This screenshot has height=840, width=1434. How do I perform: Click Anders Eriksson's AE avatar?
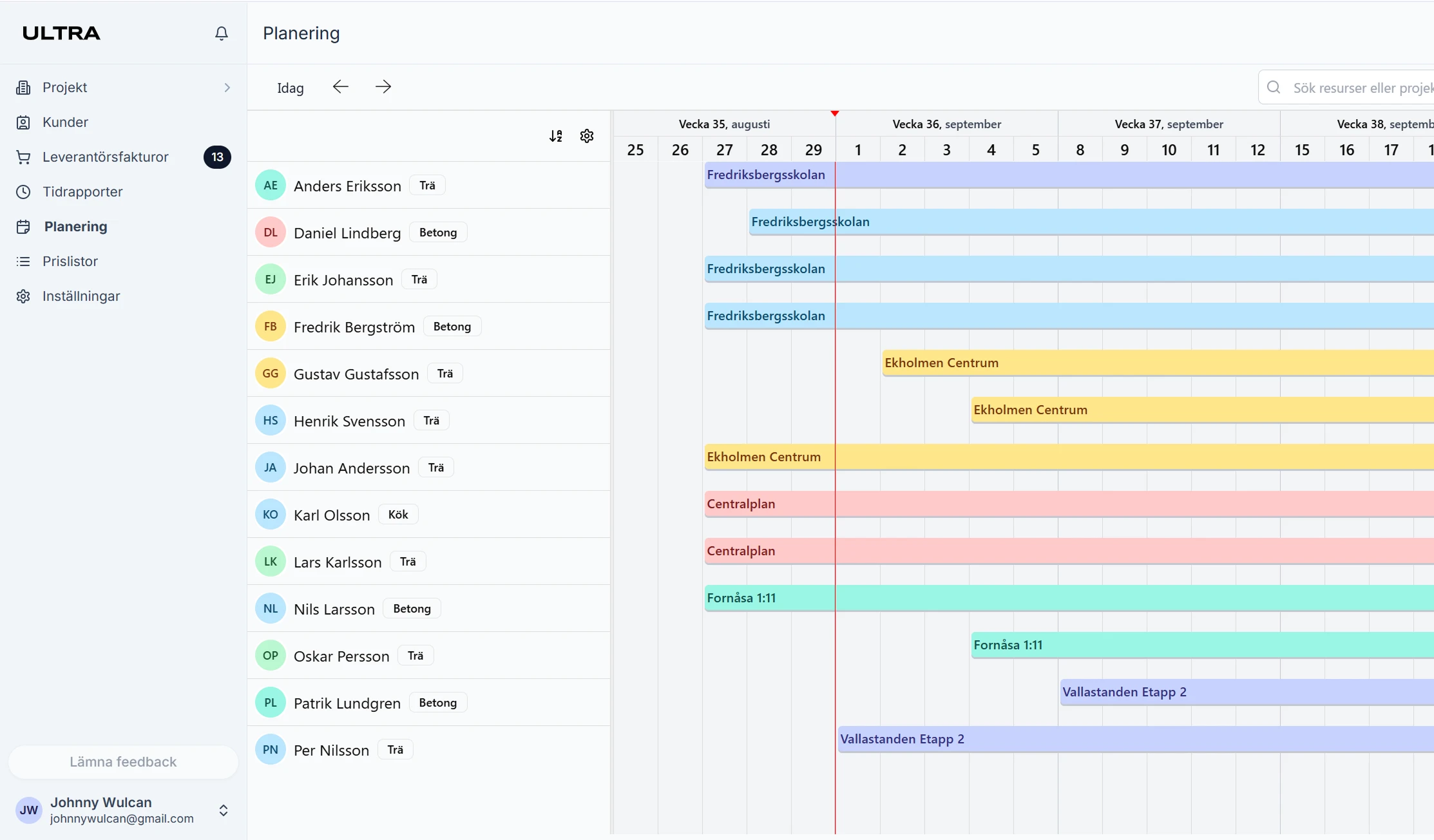tap(271, 186)
